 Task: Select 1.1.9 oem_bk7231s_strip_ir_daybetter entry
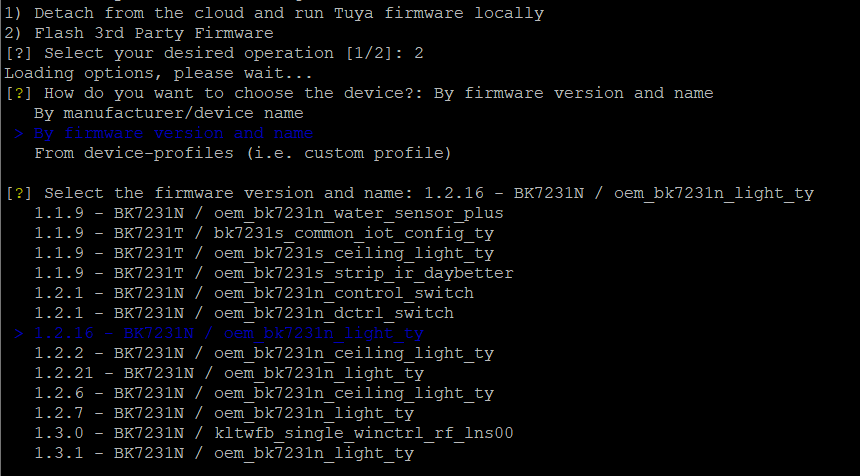274,273
